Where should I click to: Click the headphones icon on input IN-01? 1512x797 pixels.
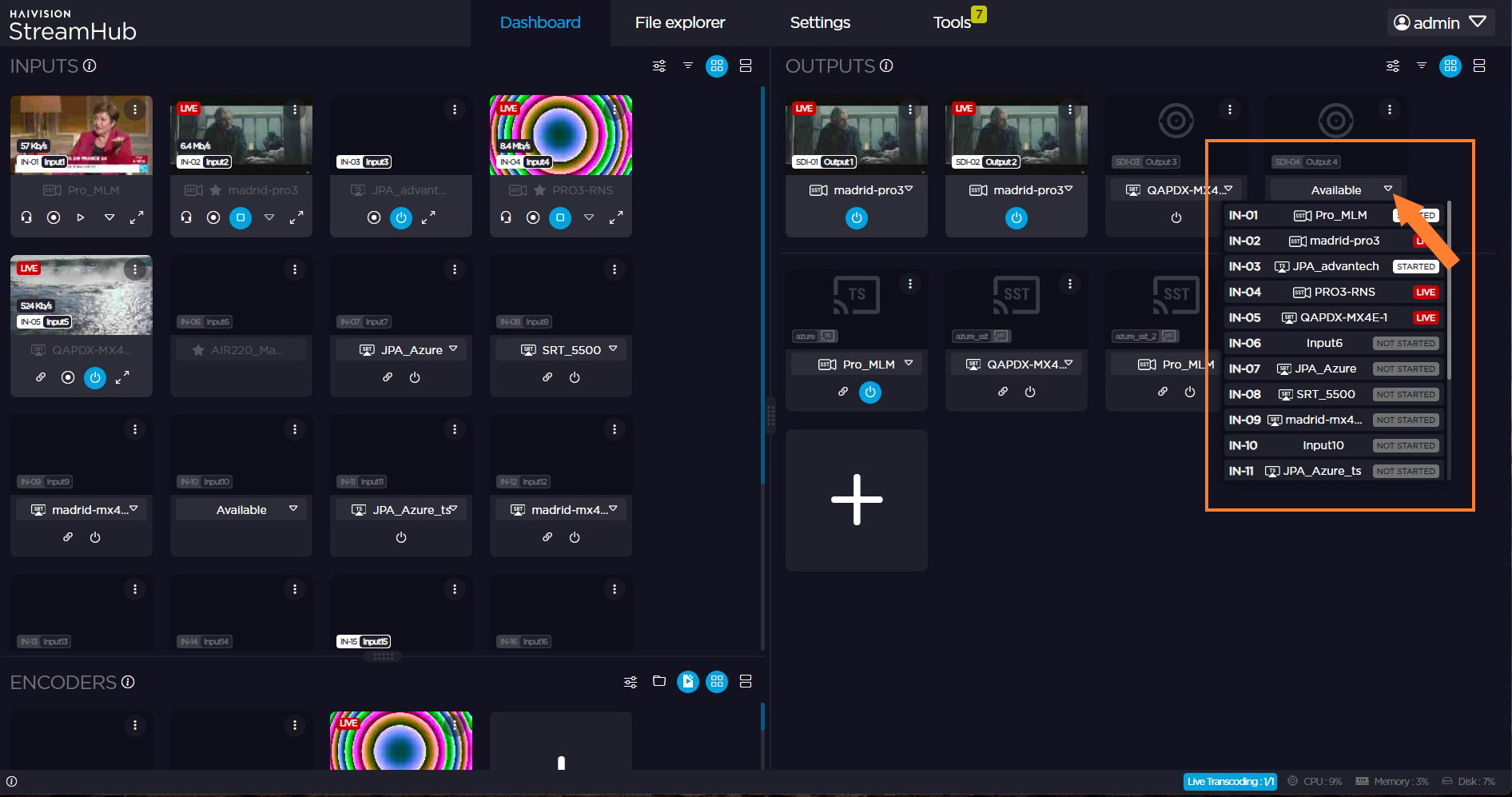pyautogui.click(x=26, y=217)
